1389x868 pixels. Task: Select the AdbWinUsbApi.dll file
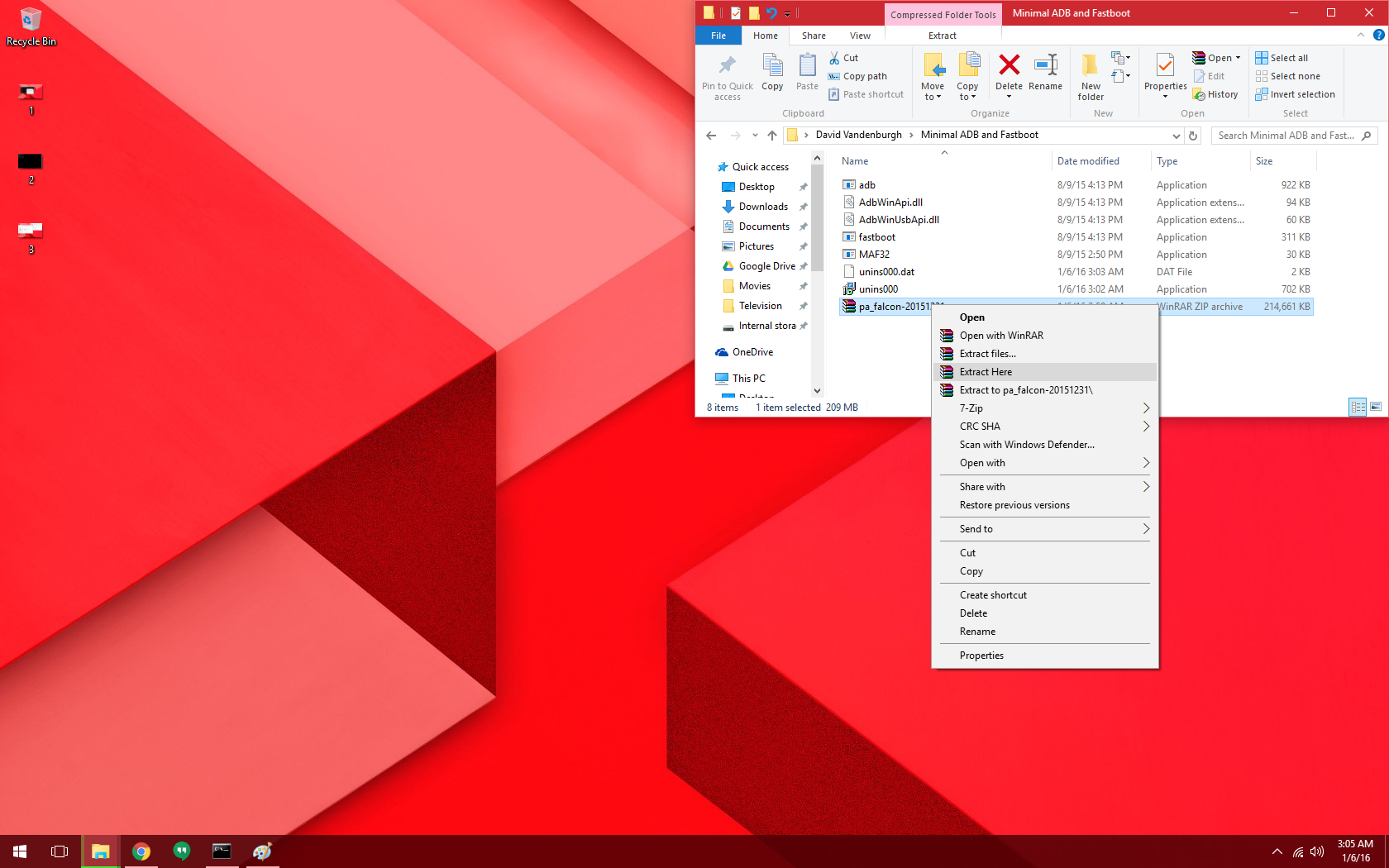898,220
